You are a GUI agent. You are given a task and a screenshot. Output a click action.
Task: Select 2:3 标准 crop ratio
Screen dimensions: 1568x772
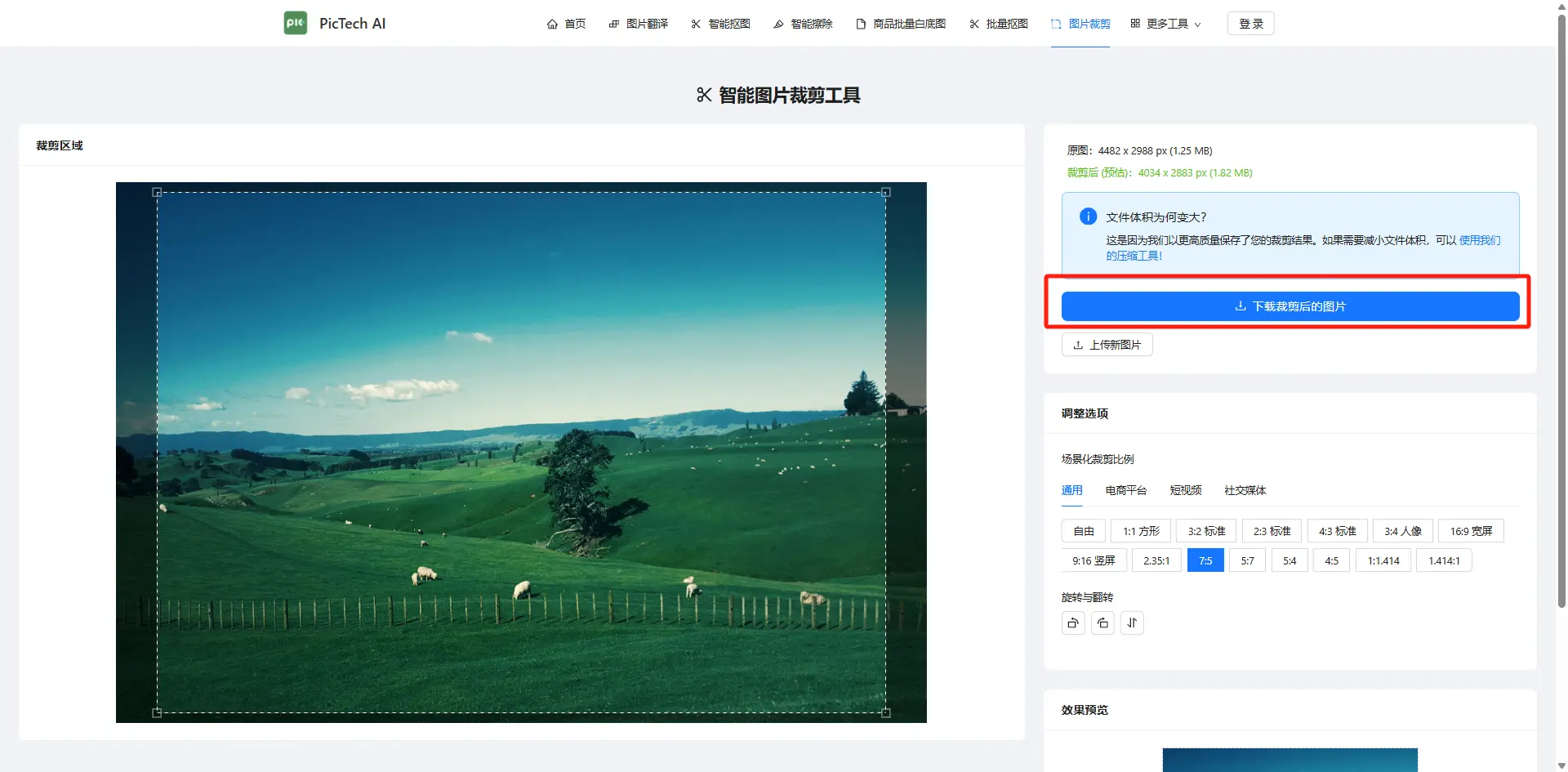pos(1272,531)
